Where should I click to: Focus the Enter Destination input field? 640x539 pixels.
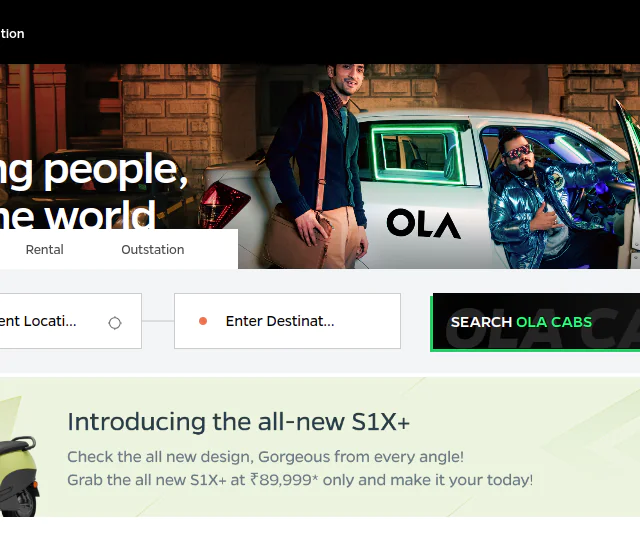(287, 321)
